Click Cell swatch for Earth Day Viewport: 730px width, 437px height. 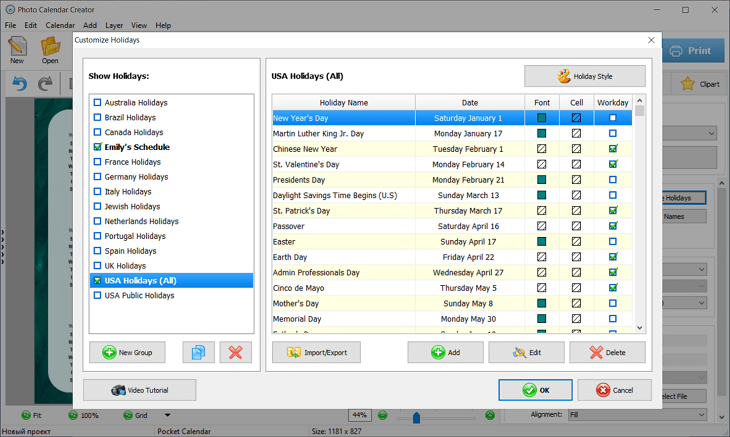coord(576,257)
